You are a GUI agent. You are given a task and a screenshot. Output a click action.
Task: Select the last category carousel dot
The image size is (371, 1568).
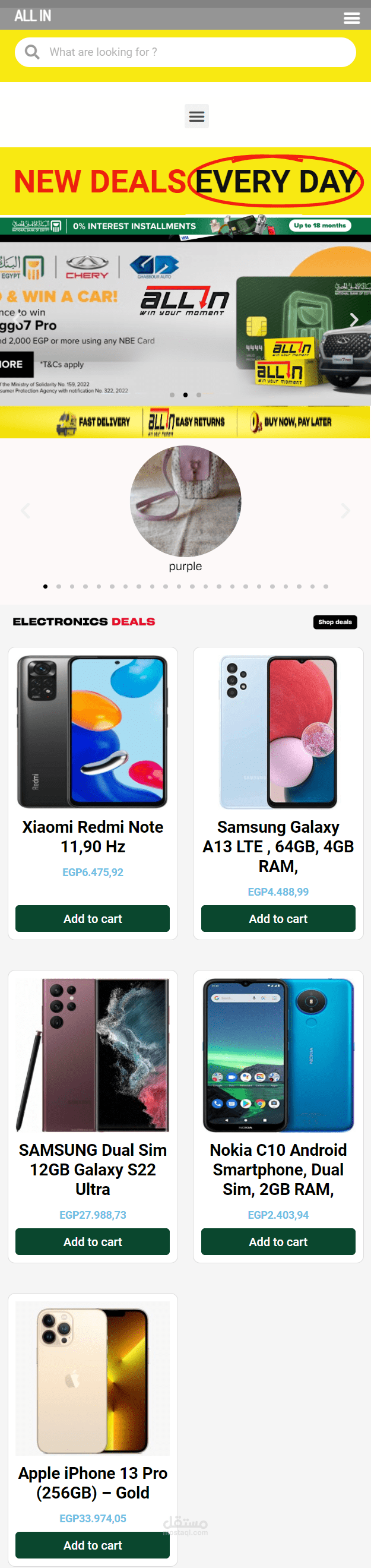click(326, 586)
